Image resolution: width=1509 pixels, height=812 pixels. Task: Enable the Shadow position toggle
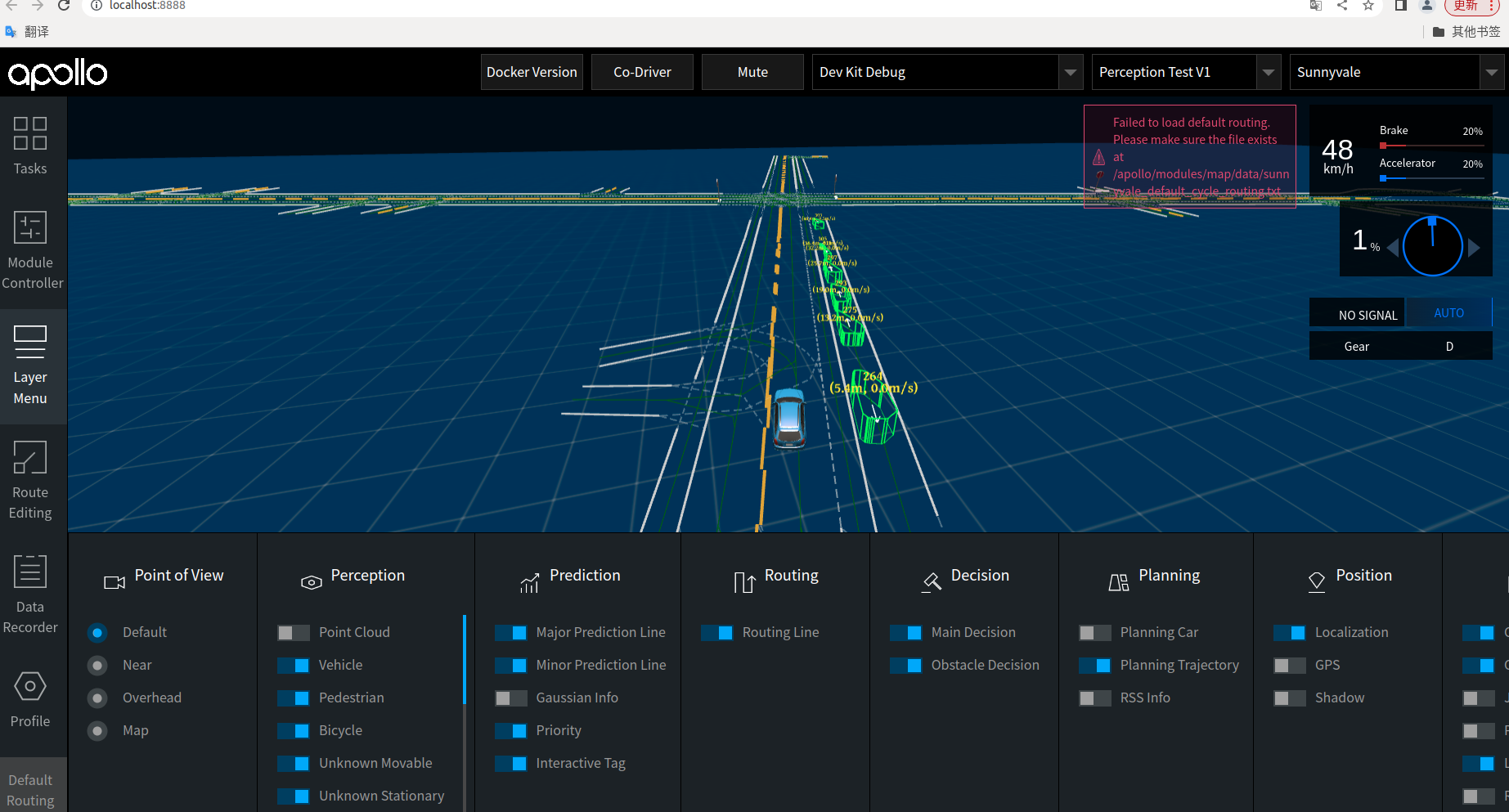(x=1290, y=698)
